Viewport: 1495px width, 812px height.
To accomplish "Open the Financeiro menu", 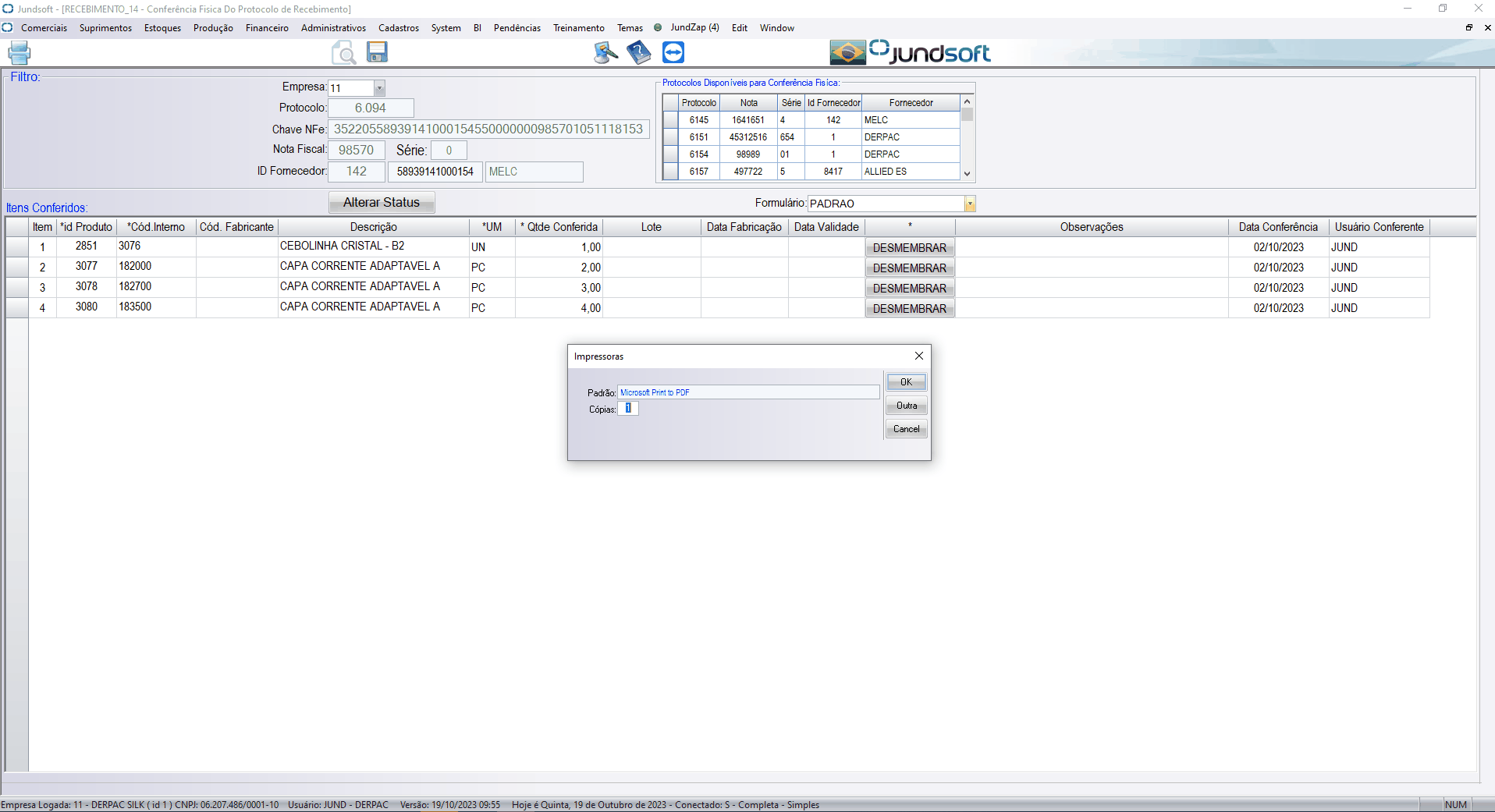I will 267,28.
